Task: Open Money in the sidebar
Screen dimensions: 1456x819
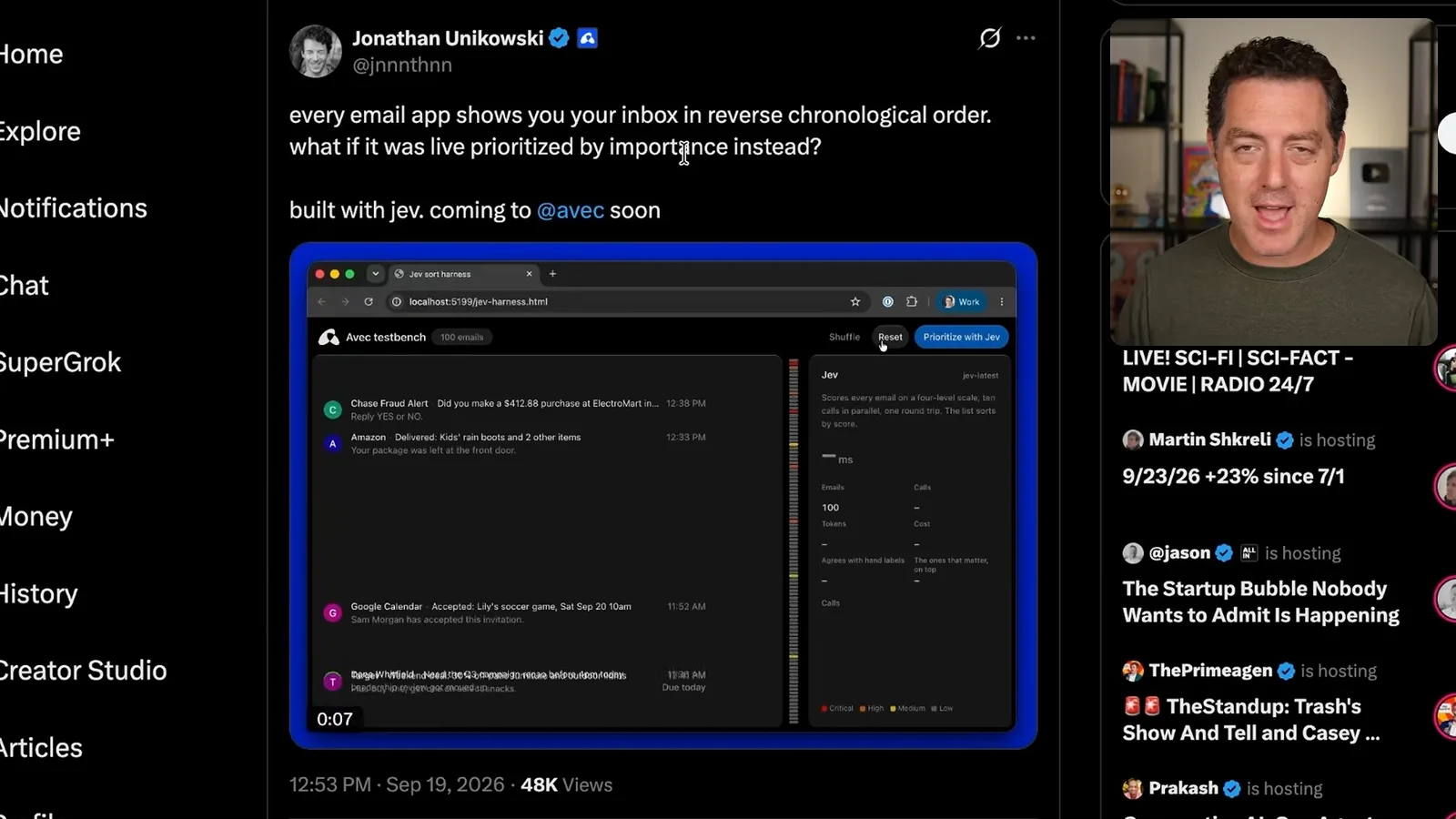Action: click(35, 517)
